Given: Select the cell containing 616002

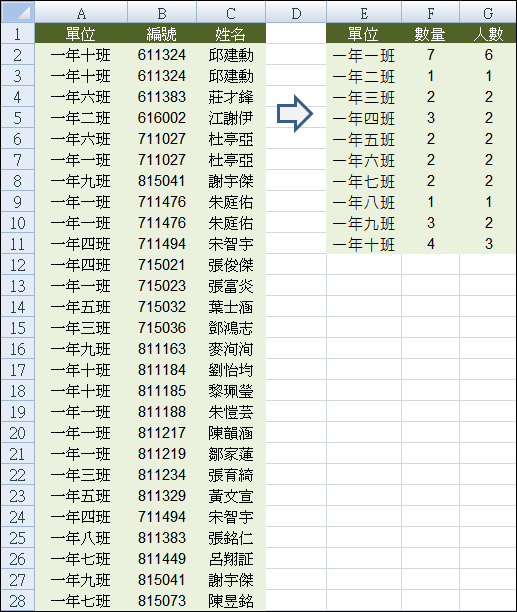Looking at the screenshot, I should click(162, 118).
